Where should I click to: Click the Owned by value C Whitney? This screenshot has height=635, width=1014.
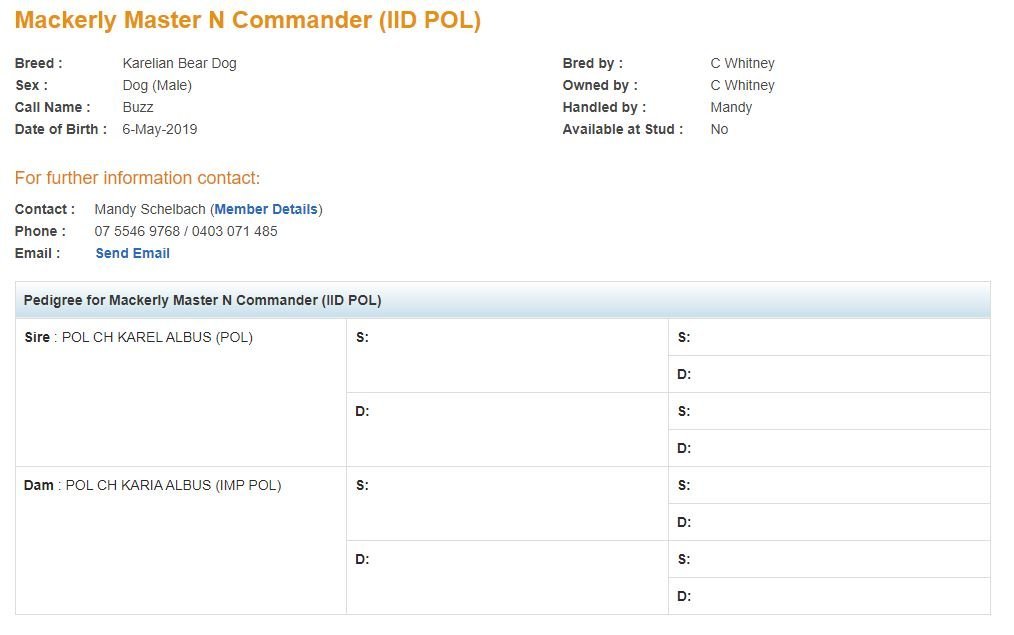[742, 85]
